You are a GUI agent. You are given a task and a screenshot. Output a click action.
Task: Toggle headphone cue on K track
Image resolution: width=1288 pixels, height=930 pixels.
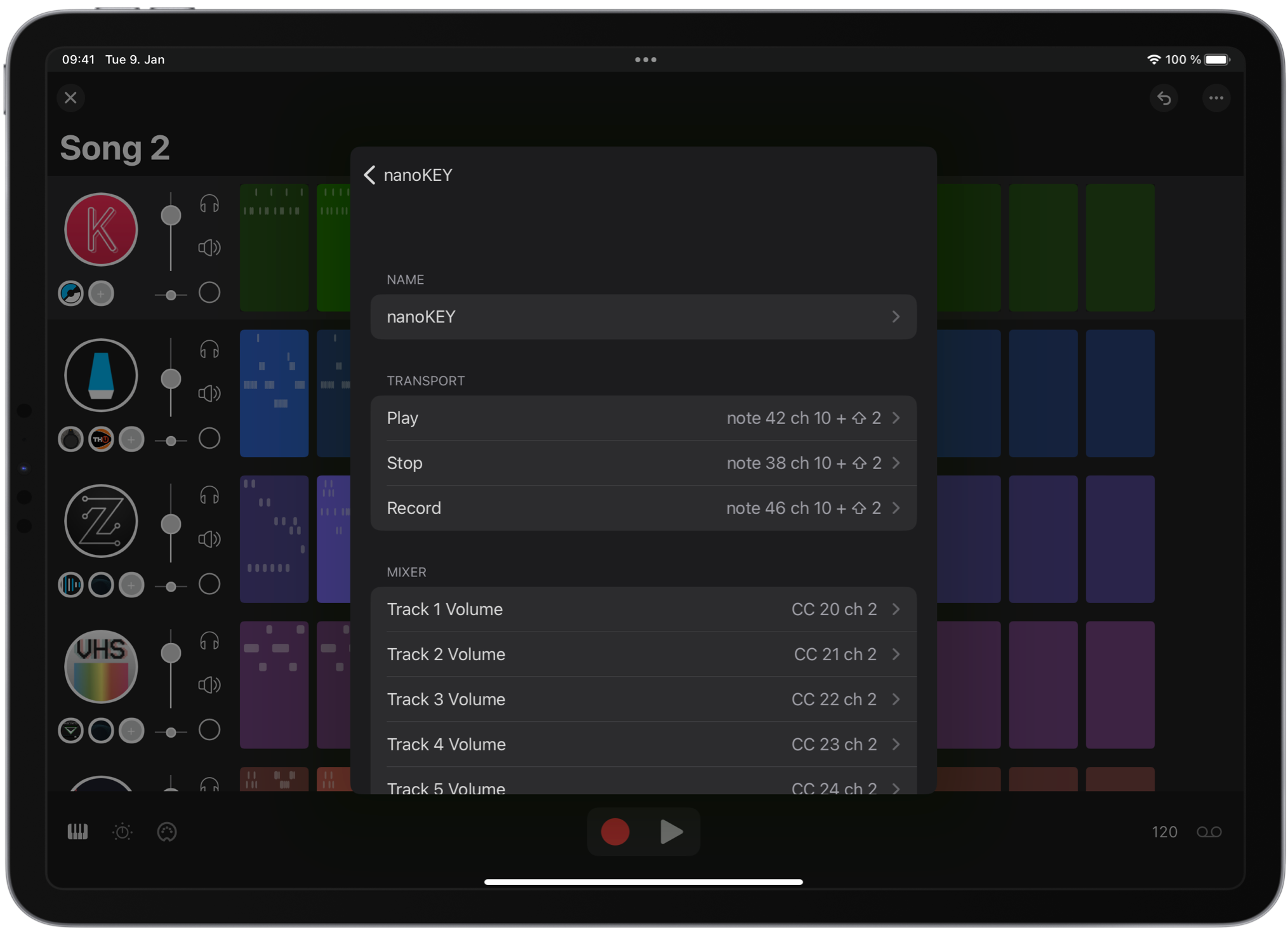coord(209,204)
